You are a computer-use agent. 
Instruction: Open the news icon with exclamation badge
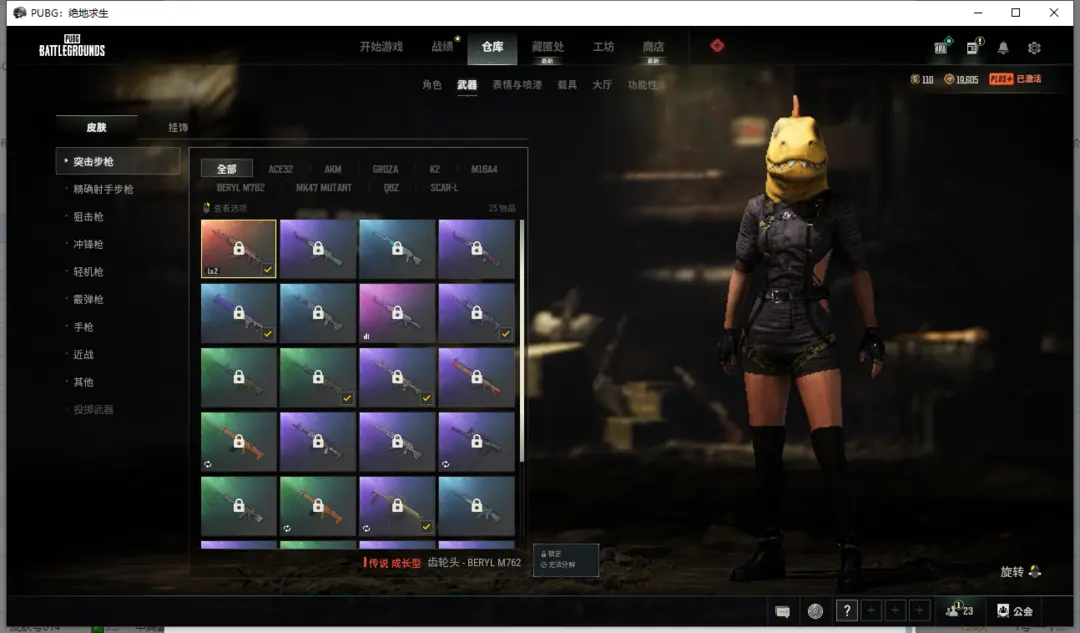click(973, 46)
